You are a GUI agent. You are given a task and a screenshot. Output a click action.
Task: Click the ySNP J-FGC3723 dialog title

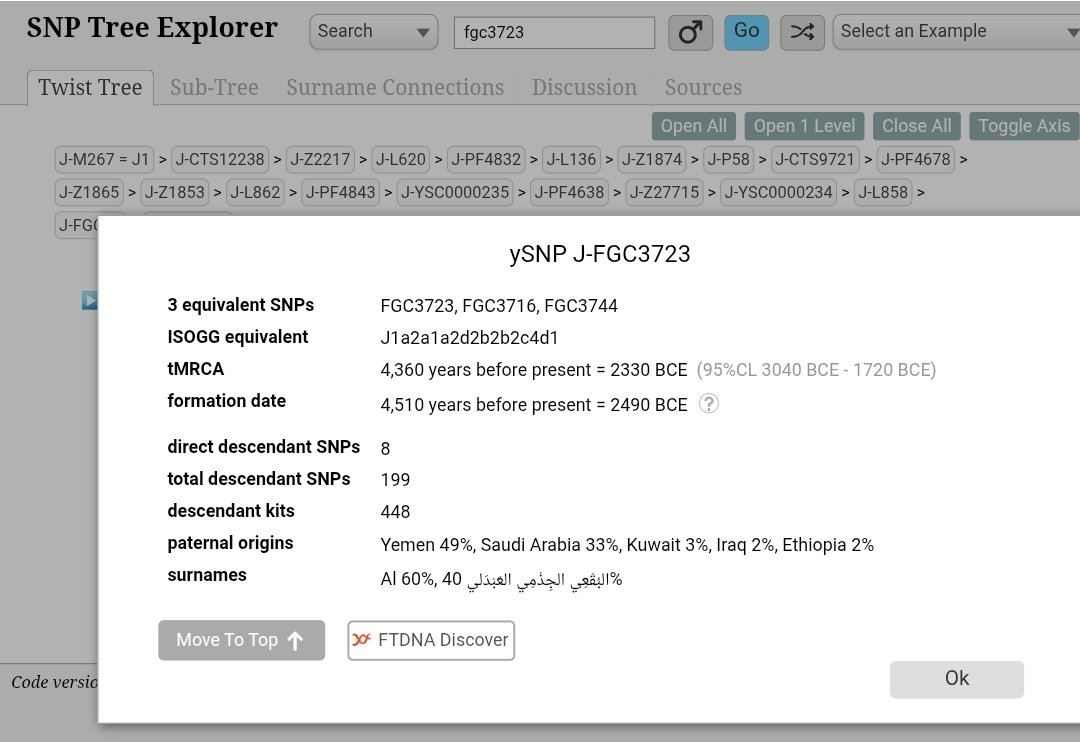(599, 254)
